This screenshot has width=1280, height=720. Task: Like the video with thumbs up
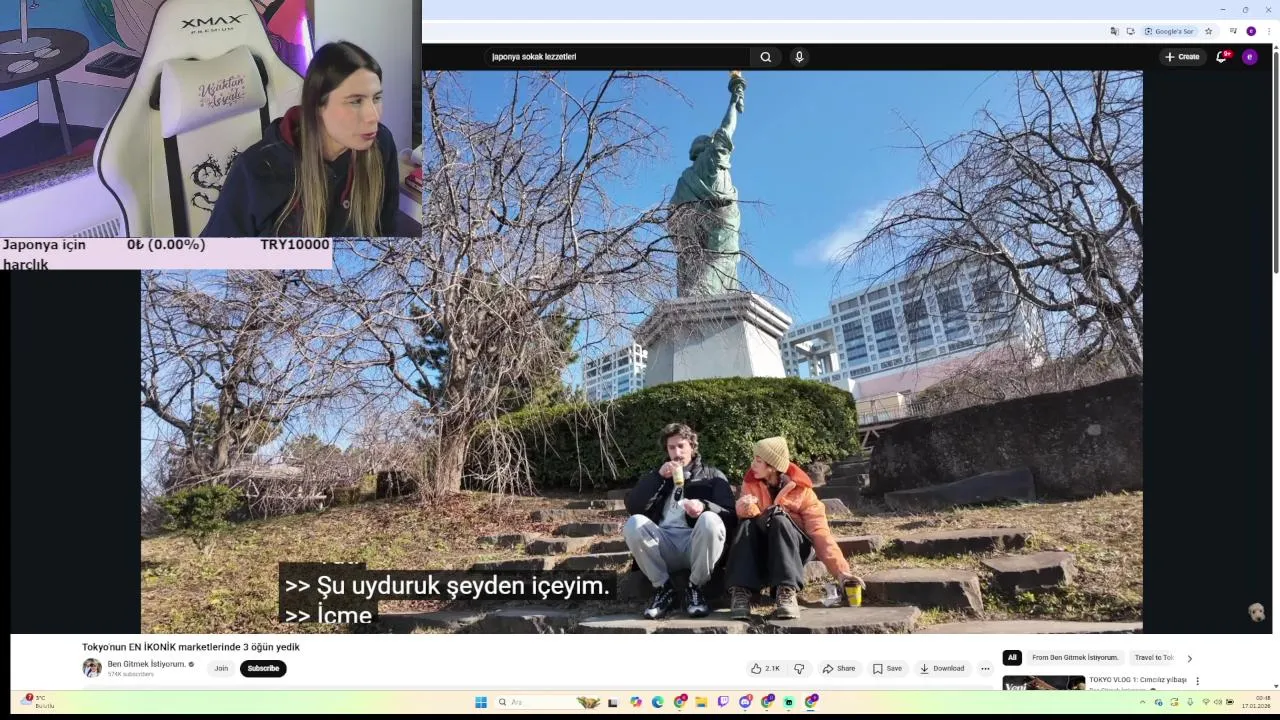[765, 668]
